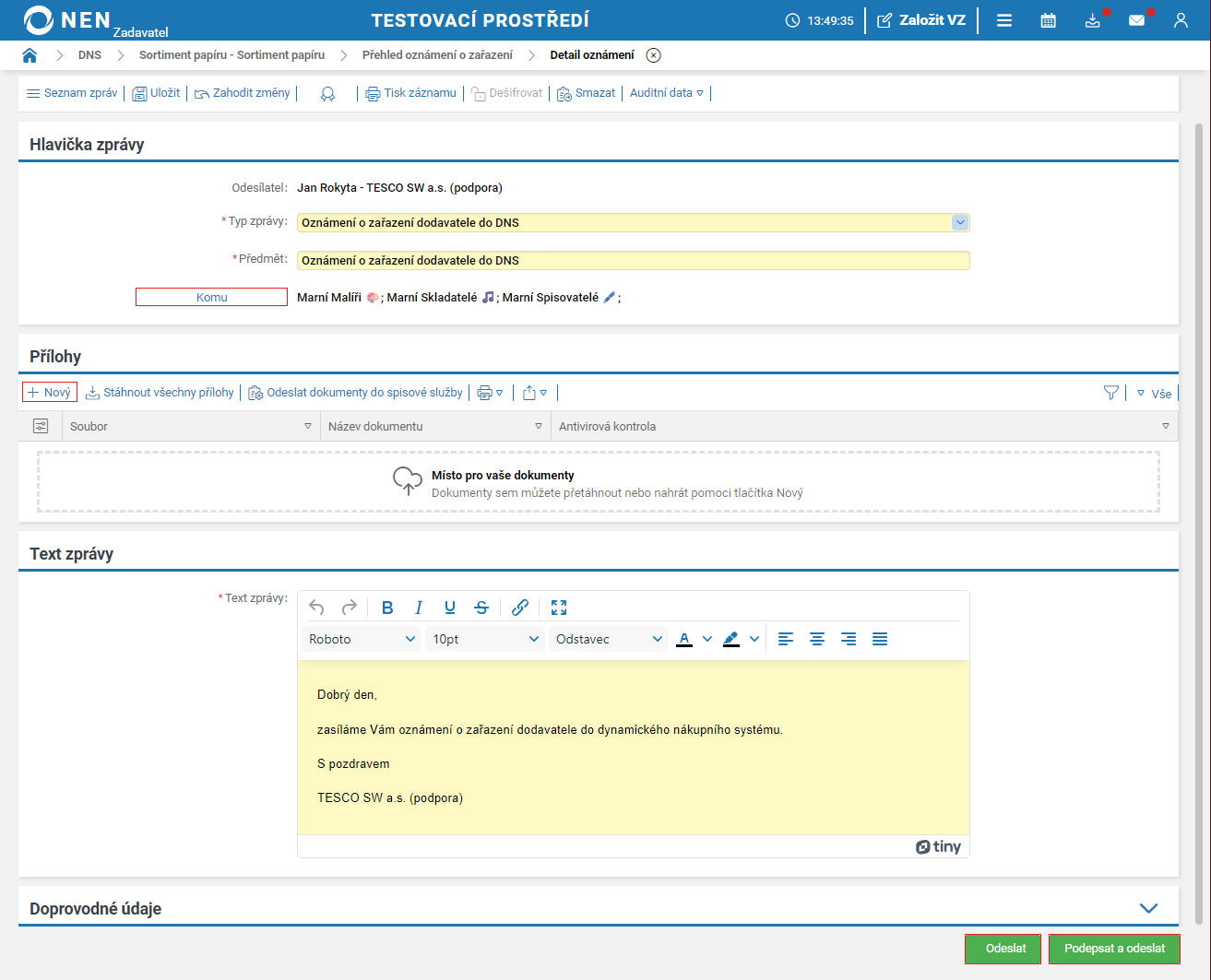
Task: Open the calendar icon in header
Action: [1048, 20]
